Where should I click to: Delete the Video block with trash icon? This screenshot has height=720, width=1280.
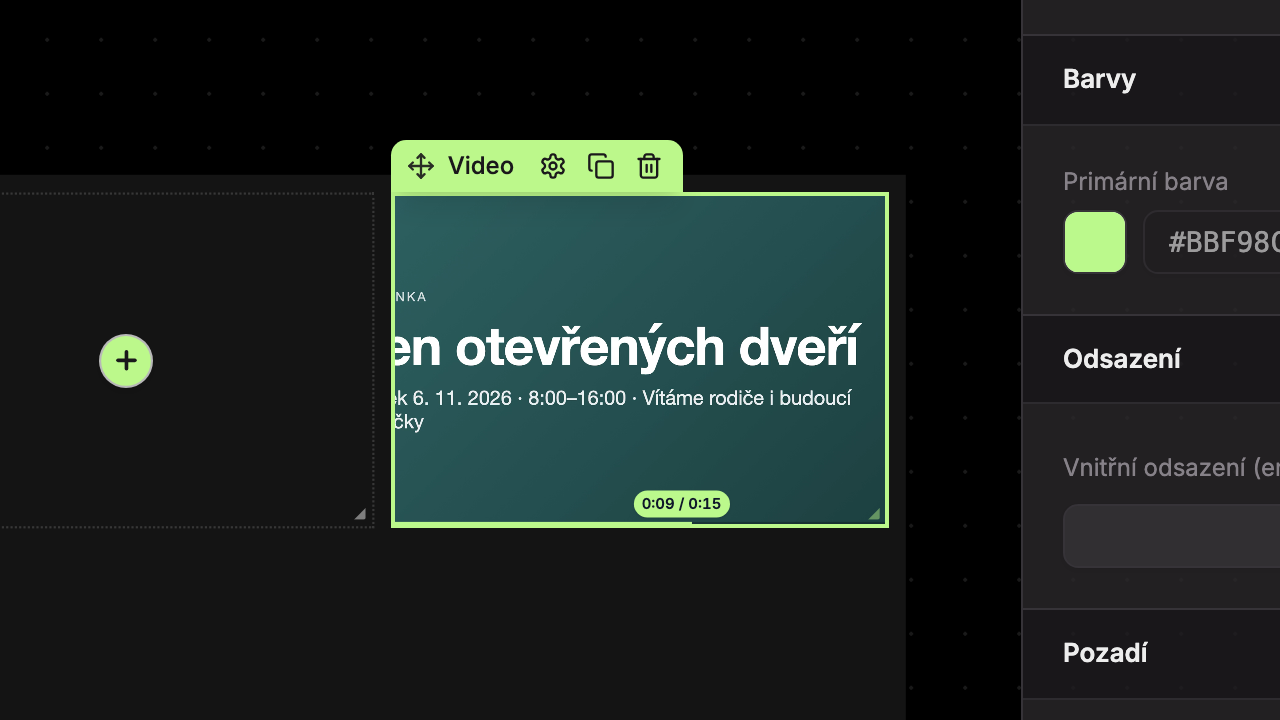[649, 166]
